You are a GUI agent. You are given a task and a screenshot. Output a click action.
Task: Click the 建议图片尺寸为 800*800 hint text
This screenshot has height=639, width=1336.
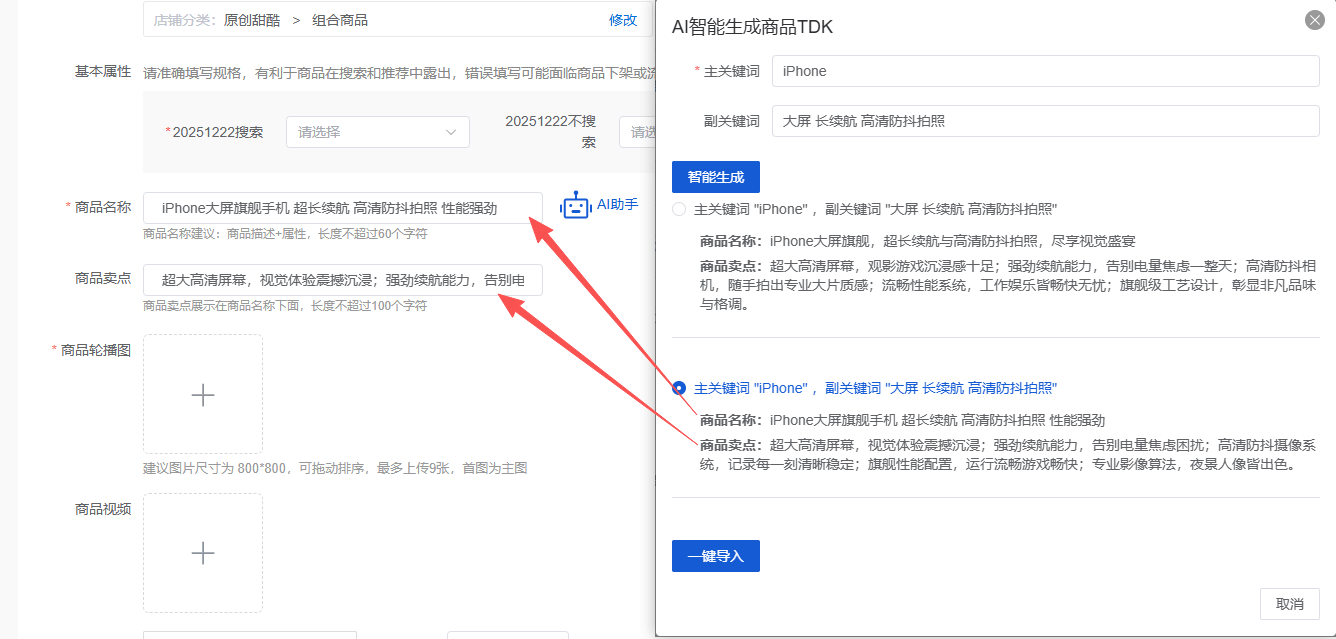(x=335, y=468)
